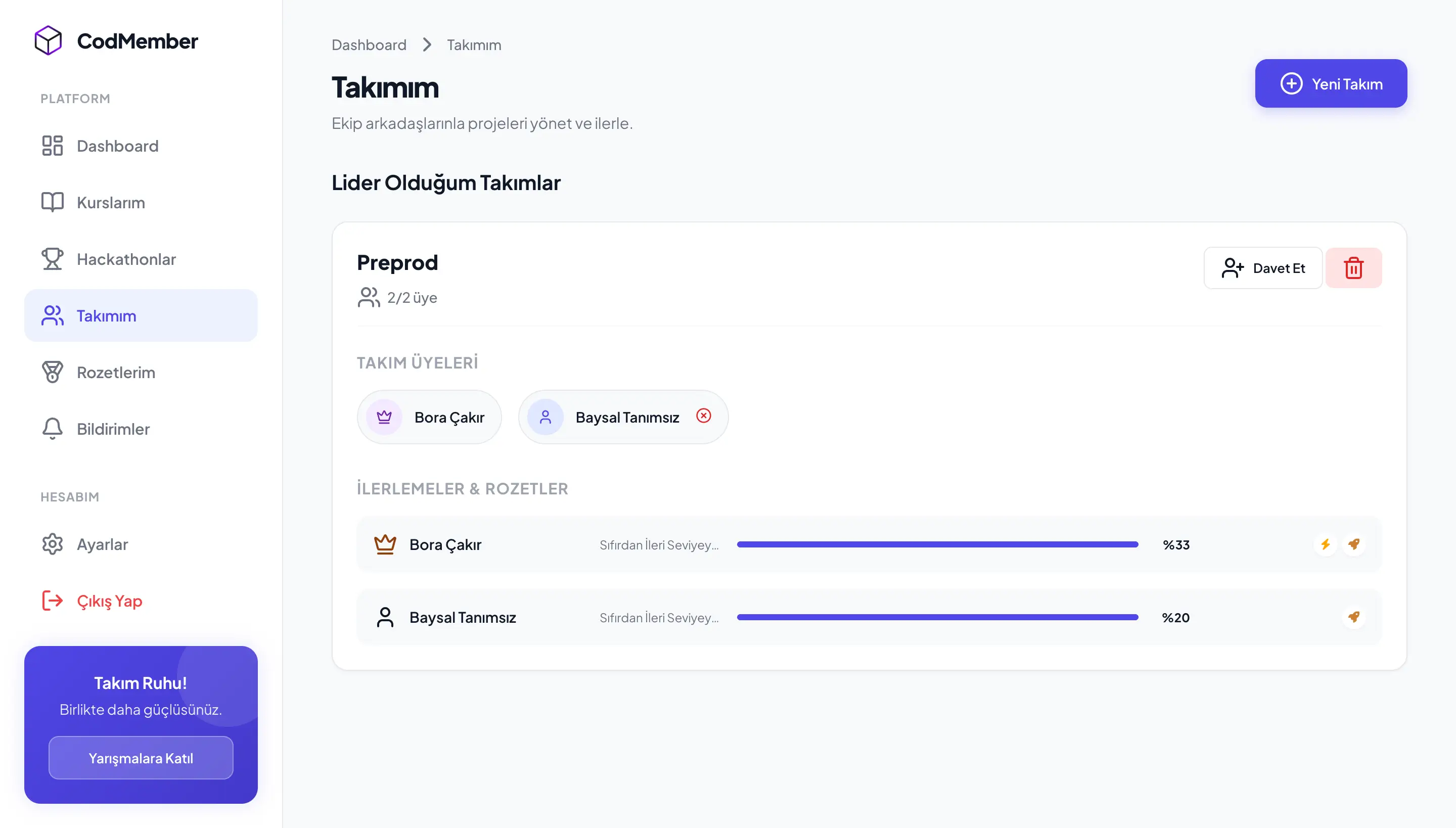The width and height of the screenshot is (1456, 828).
Task: Open Kurslarım in the sidebar
Action: coord(110,202)
